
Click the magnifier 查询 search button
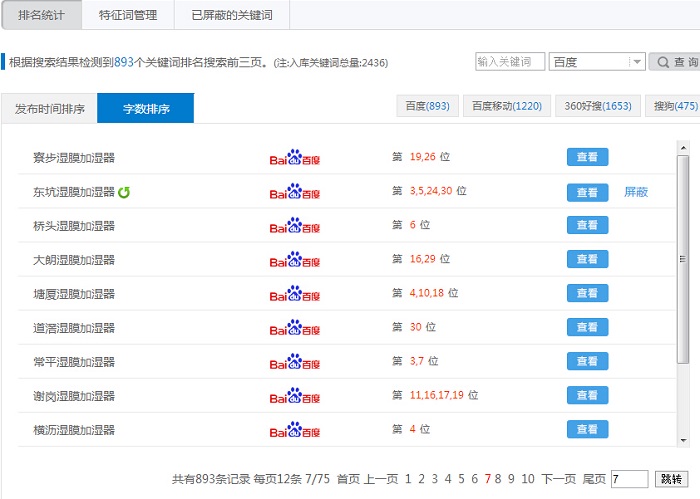click(x=675, y=62)
